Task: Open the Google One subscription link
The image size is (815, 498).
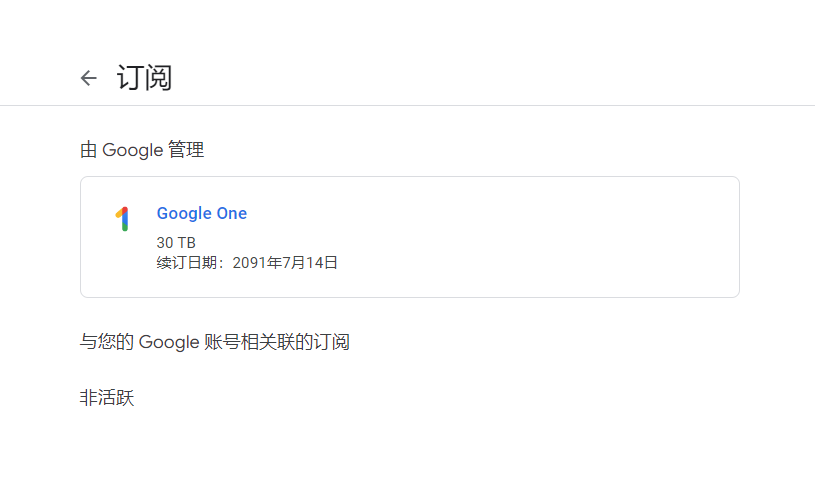Action: click(x=202, y=213)
